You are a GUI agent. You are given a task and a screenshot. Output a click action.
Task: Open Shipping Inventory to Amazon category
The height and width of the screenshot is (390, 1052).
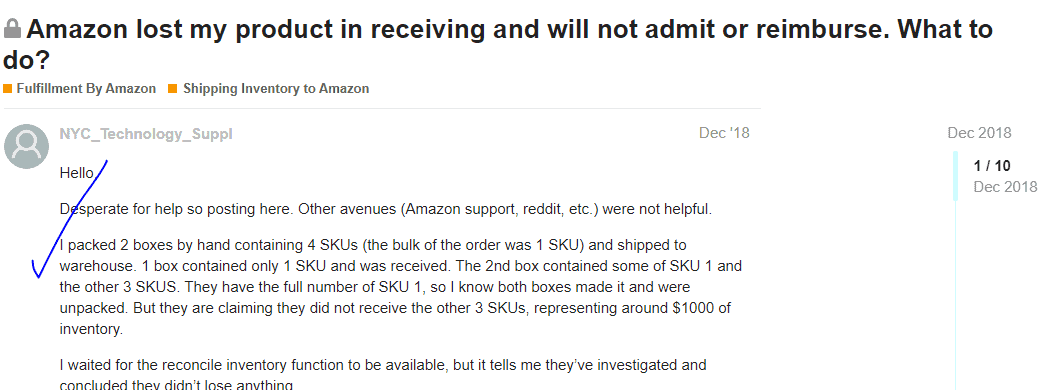point(276,89)
